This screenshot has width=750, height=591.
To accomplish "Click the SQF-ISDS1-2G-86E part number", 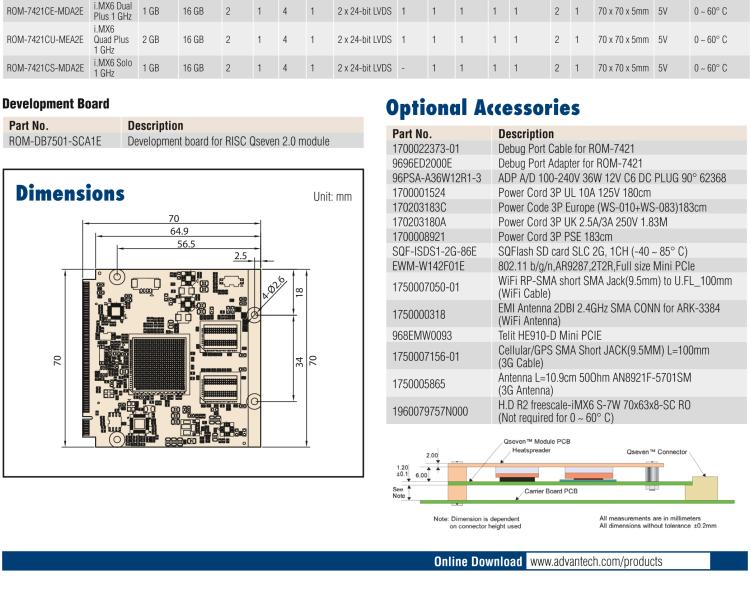I will 434,252.
